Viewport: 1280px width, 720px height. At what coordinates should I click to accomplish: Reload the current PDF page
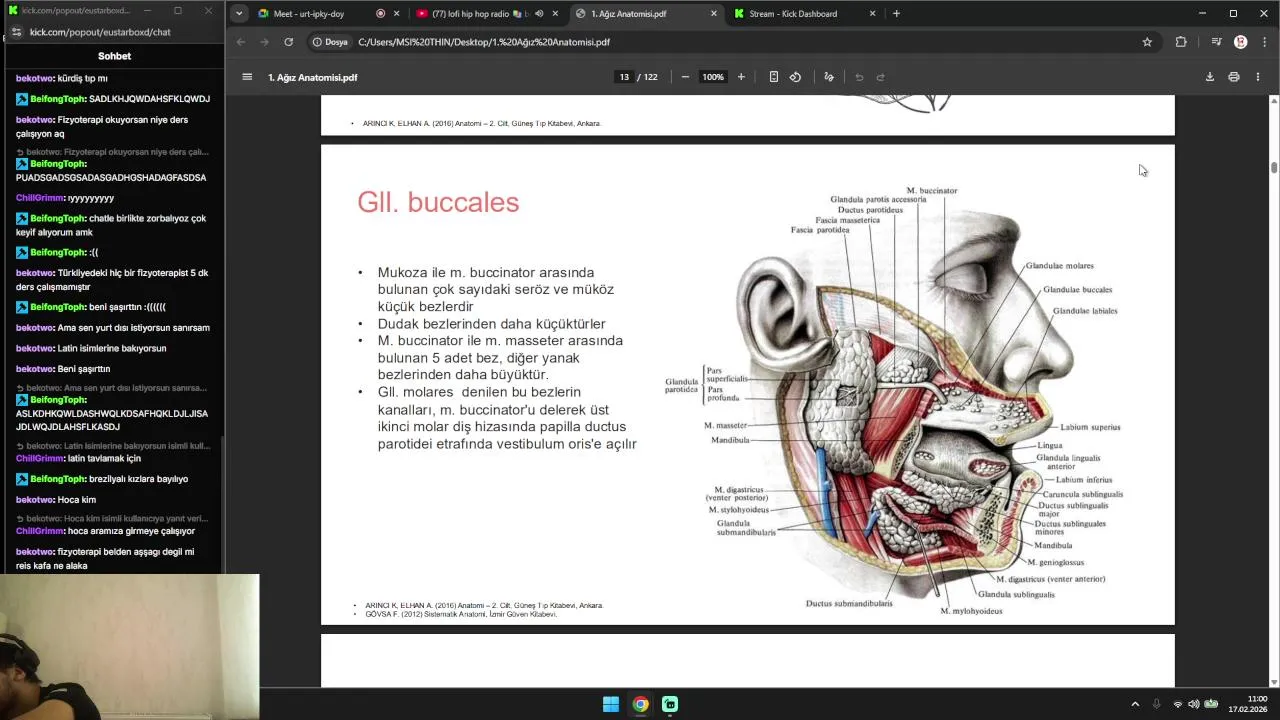click(288, 42)
